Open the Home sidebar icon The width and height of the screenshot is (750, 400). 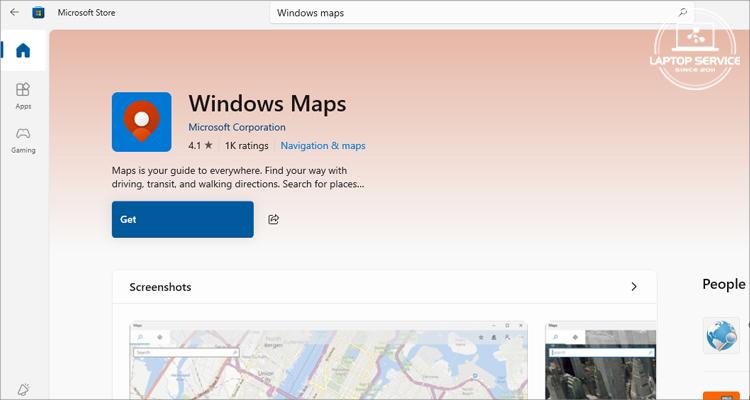tap(23, 50)
